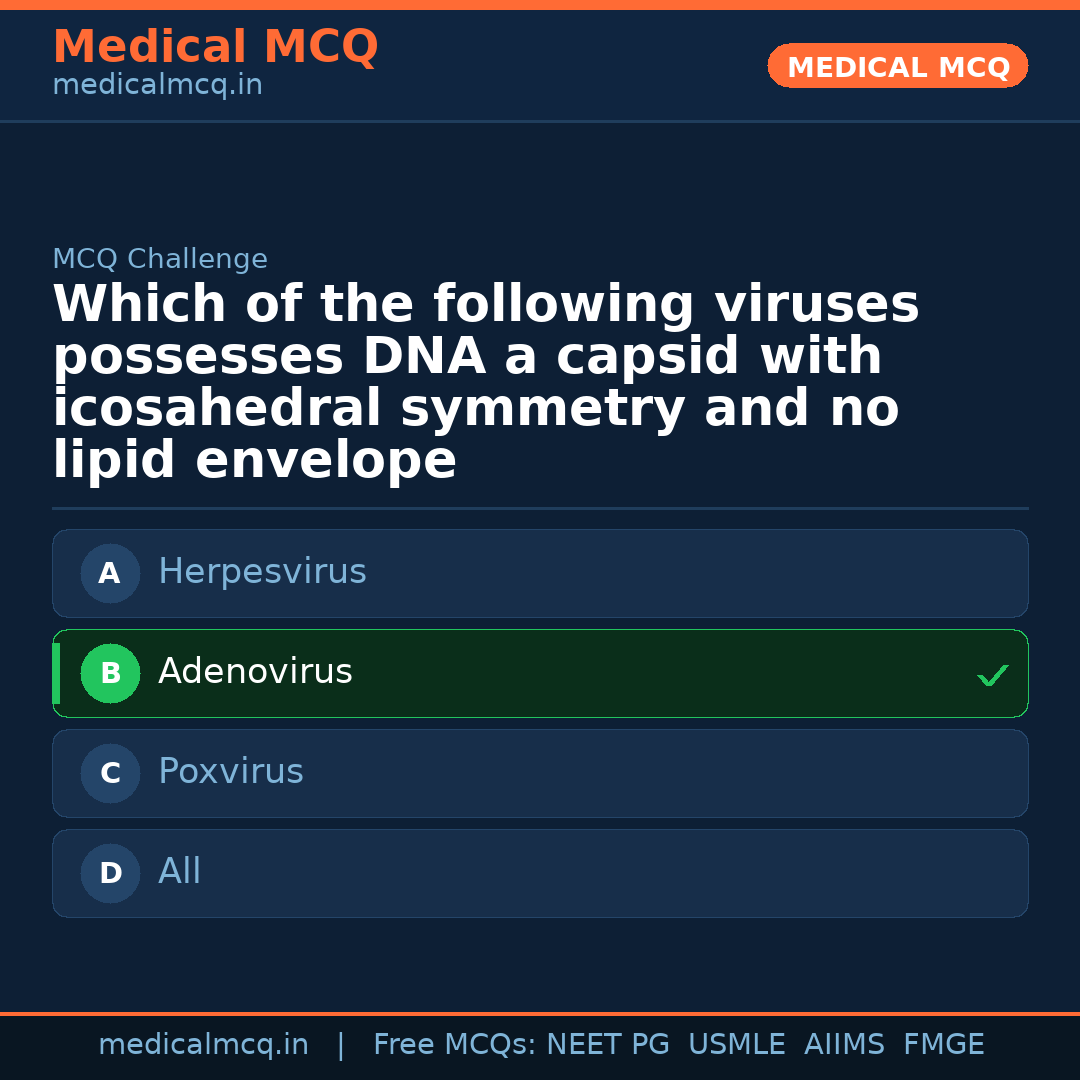Click the FMGE text in footer

(943, 1045)
